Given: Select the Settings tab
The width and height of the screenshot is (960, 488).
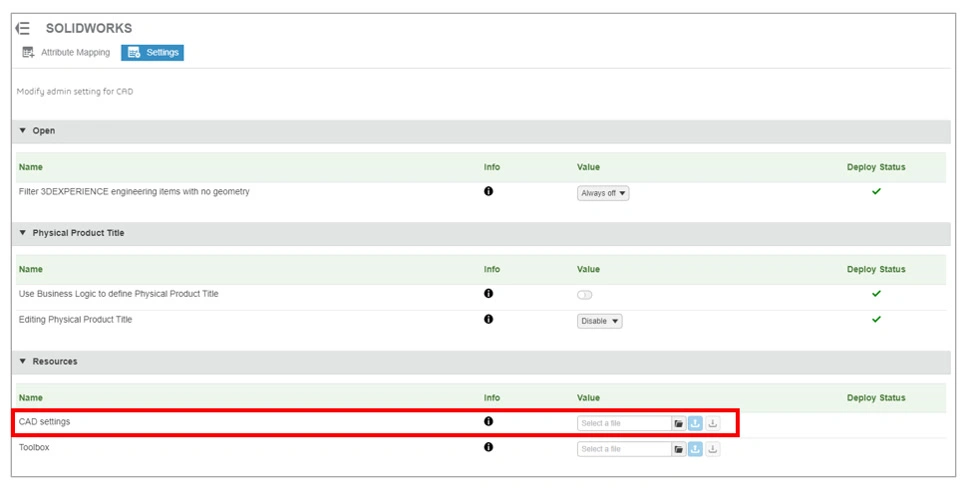Looking at the screenshot, I should pos(152,53).
